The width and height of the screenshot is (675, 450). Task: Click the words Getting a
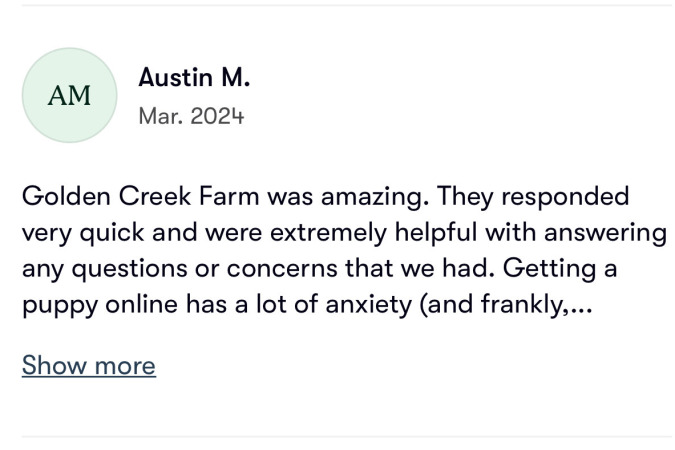tap(560, 269)
